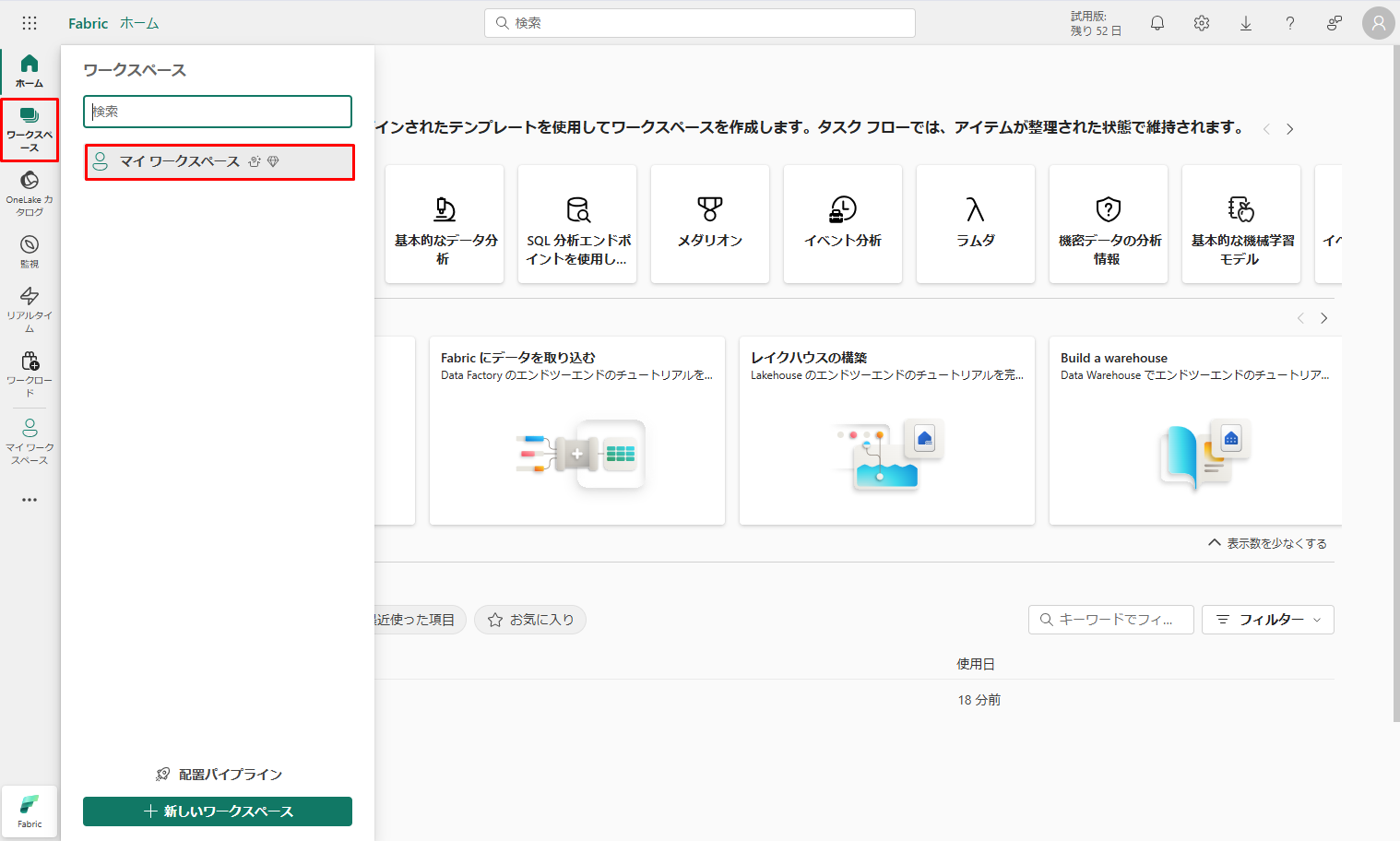Open the リアルタイム hub icon
The height and width of the screenshot is (841, 1400).
click(30, 307)
